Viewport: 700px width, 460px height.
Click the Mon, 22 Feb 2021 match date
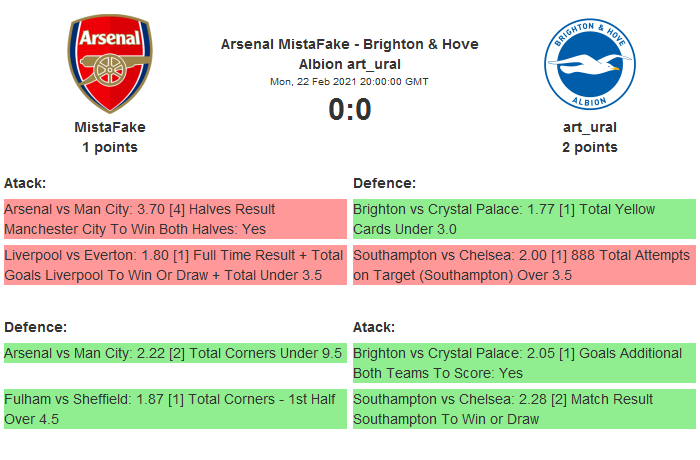click(x=349, y=81)
